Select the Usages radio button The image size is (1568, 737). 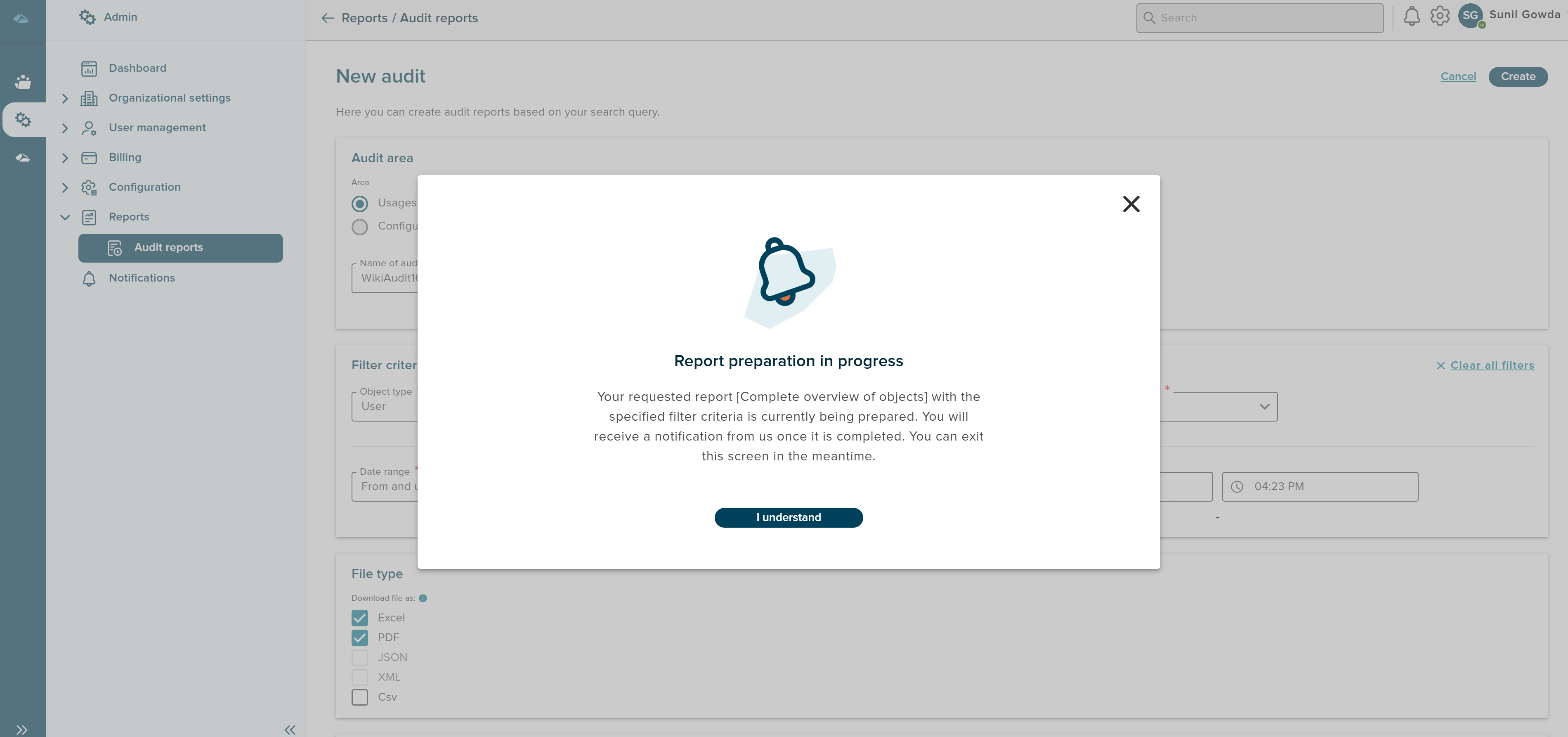coord(360,204)
